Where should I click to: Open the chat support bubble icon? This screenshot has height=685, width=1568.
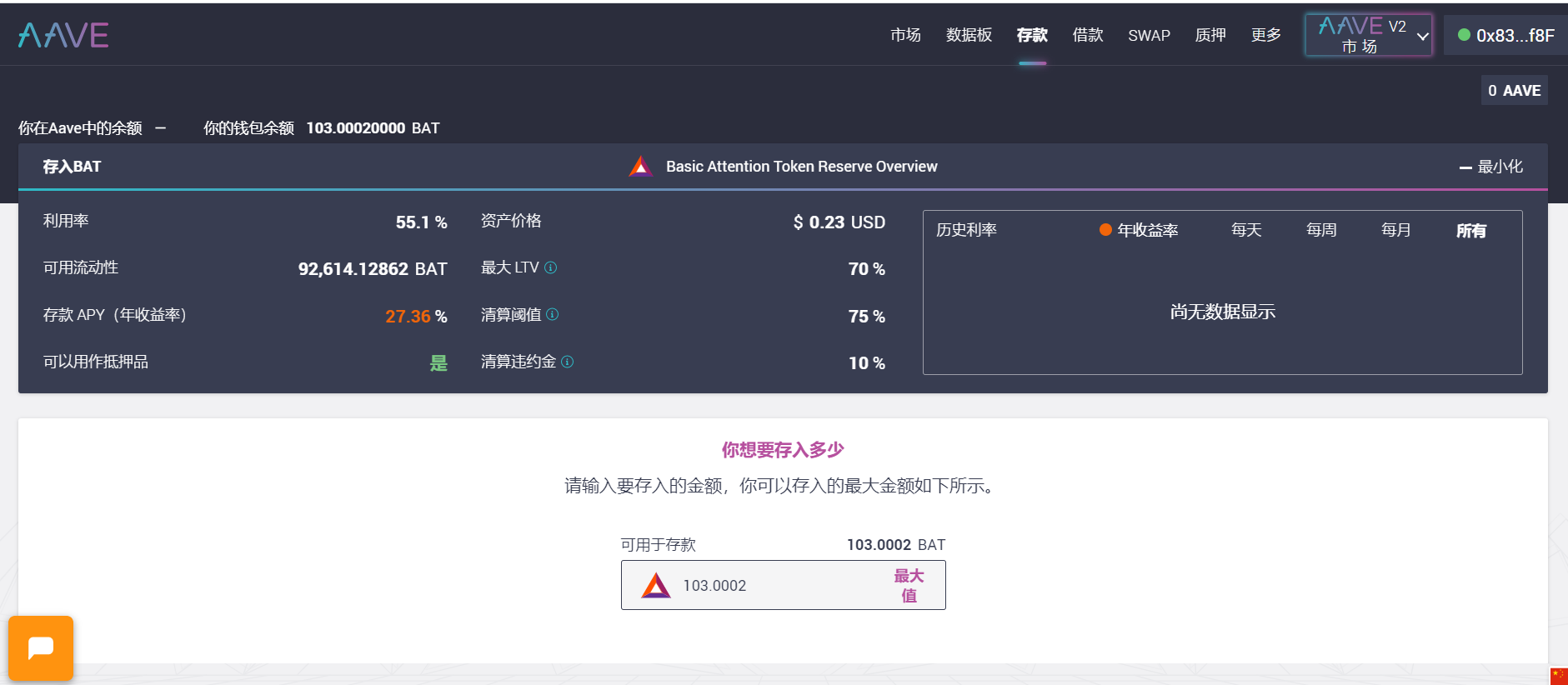41,647
